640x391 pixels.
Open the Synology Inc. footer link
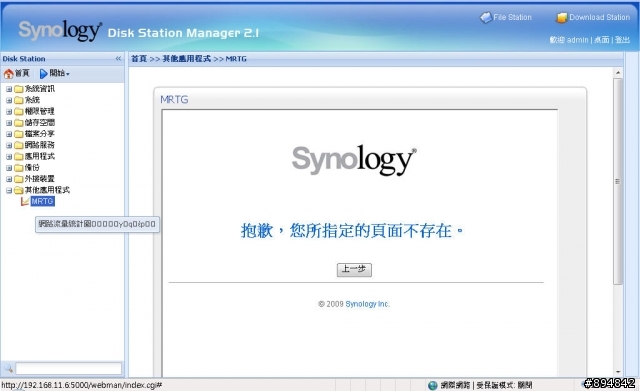tap(367, 304)
